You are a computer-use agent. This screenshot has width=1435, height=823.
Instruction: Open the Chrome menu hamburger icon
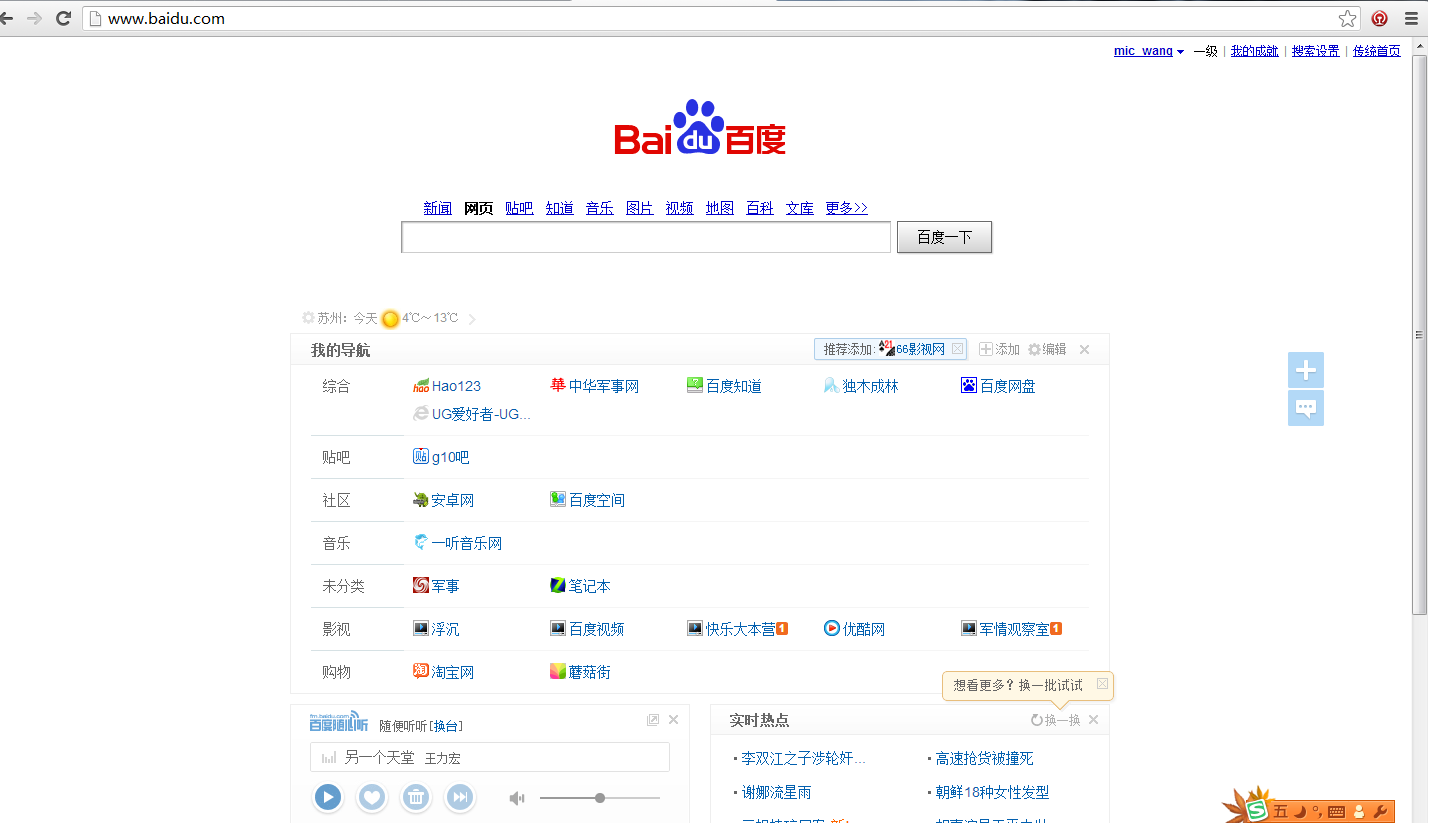pyautogui.click(x=1411, y=18)
